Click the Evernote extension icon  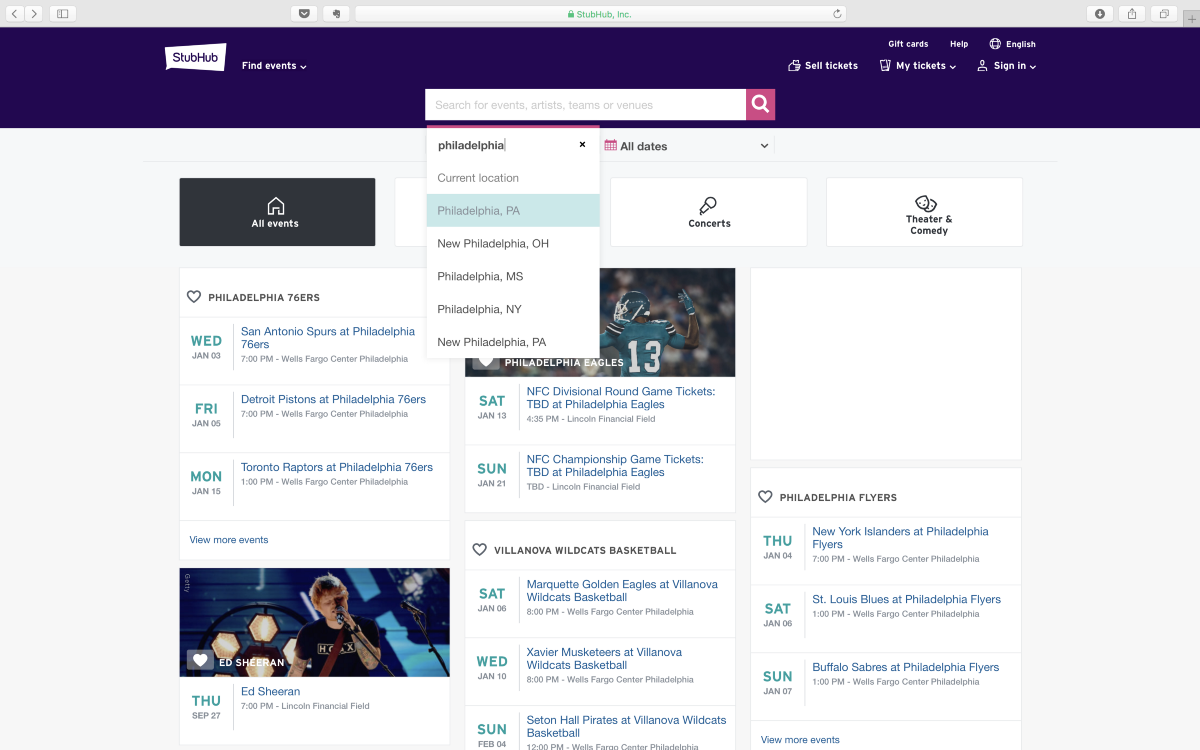tap(336, 14)
